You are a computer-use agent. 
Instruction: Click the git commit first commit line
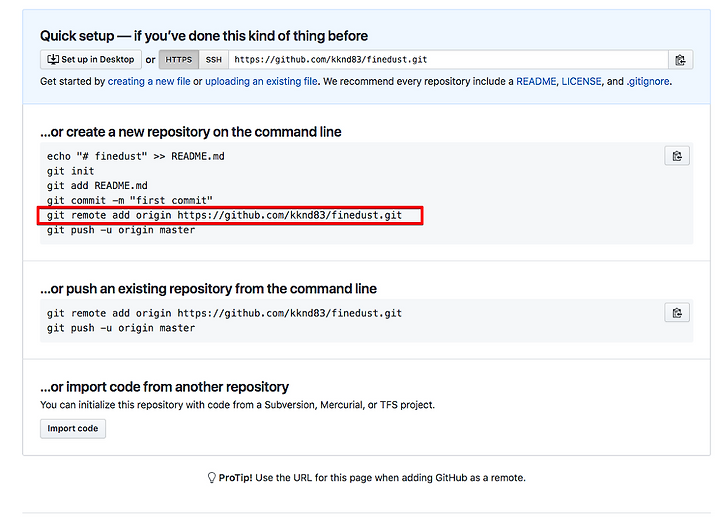tap(129, 200)
